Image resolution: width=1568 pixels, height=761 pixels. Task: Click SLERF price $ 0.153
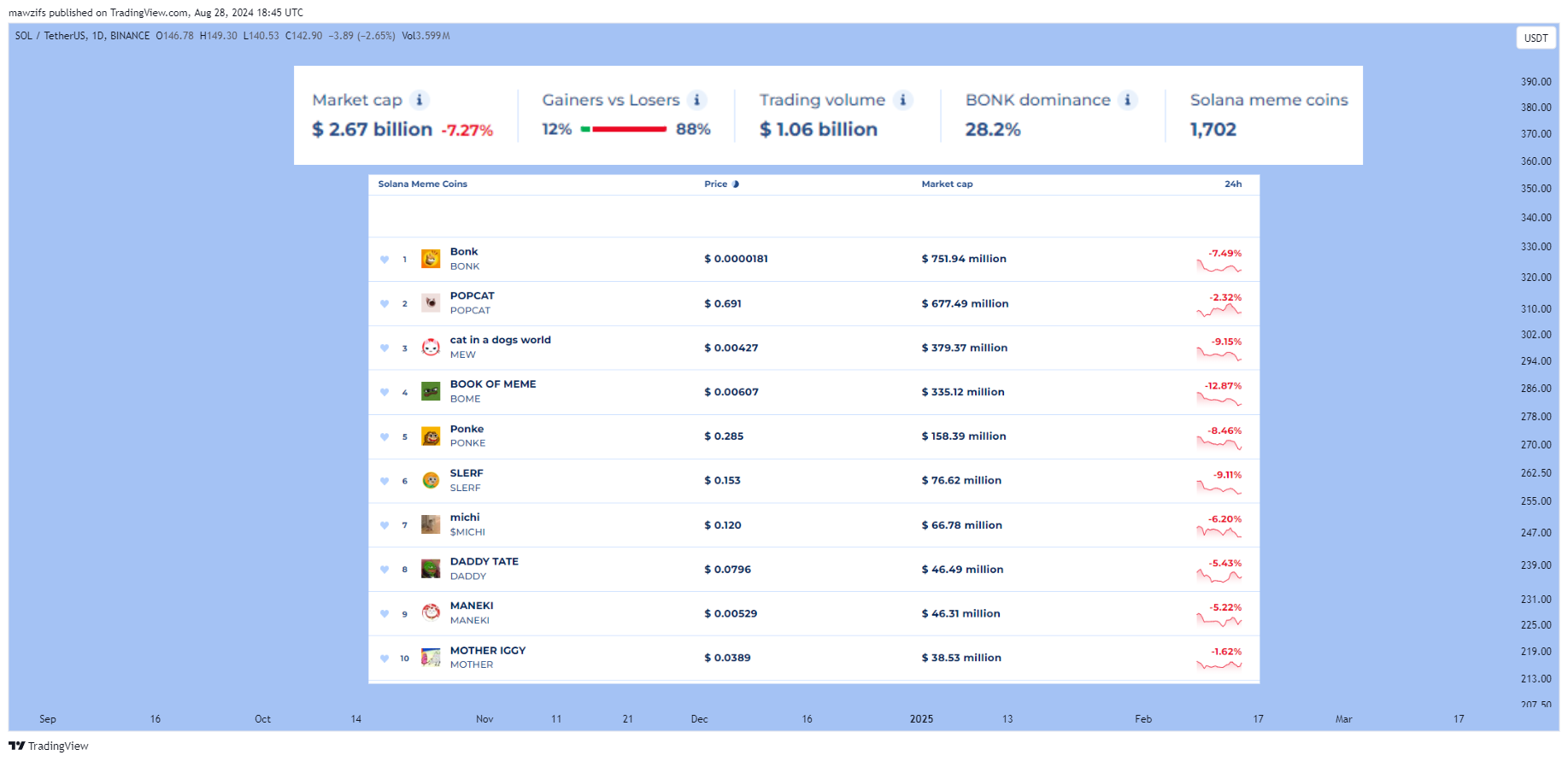tap(722, 481)
